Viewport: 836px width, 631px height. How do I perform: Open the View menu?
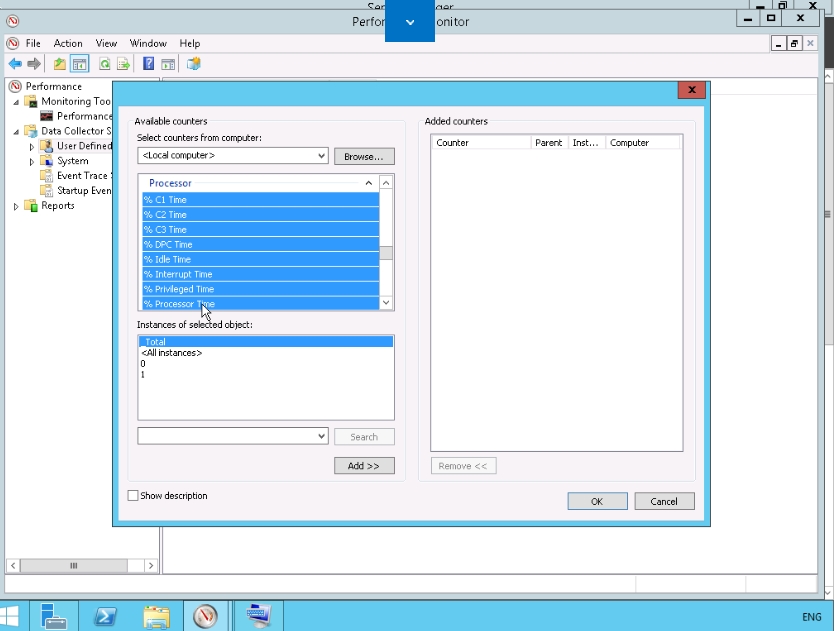pos(106,44)
